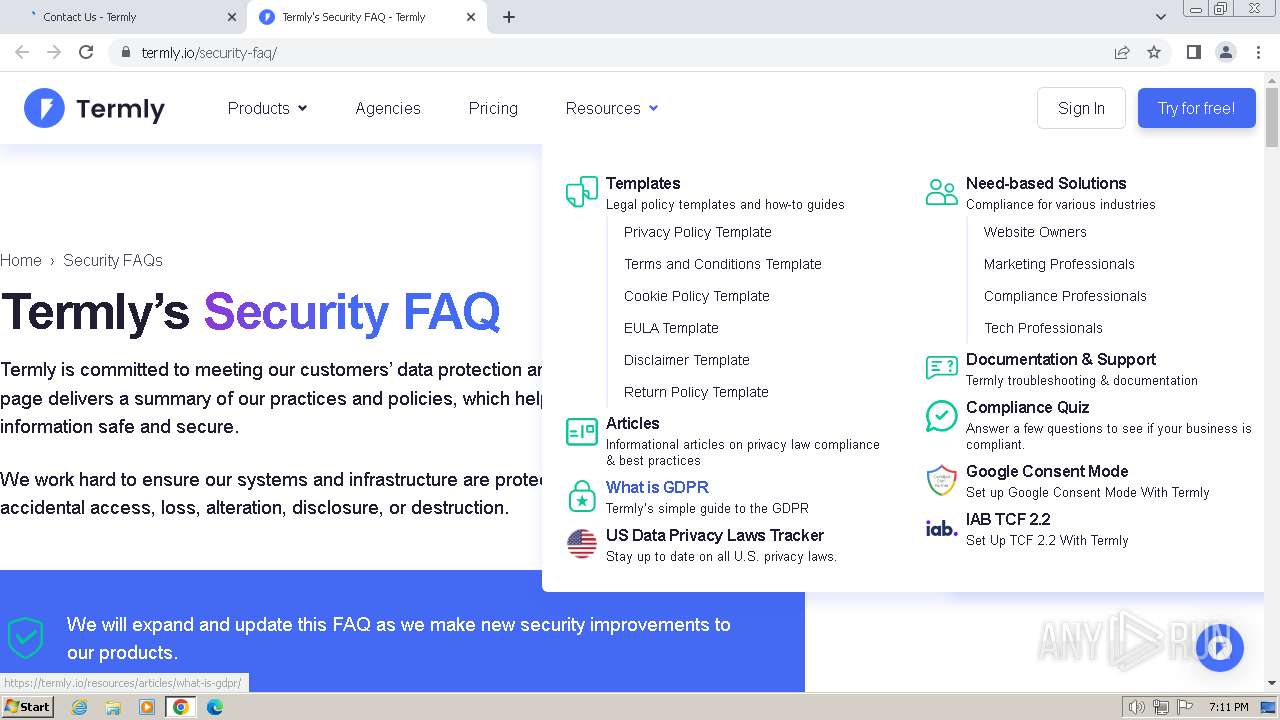
Task: Open a new browser tab
Action: point(509,17)
